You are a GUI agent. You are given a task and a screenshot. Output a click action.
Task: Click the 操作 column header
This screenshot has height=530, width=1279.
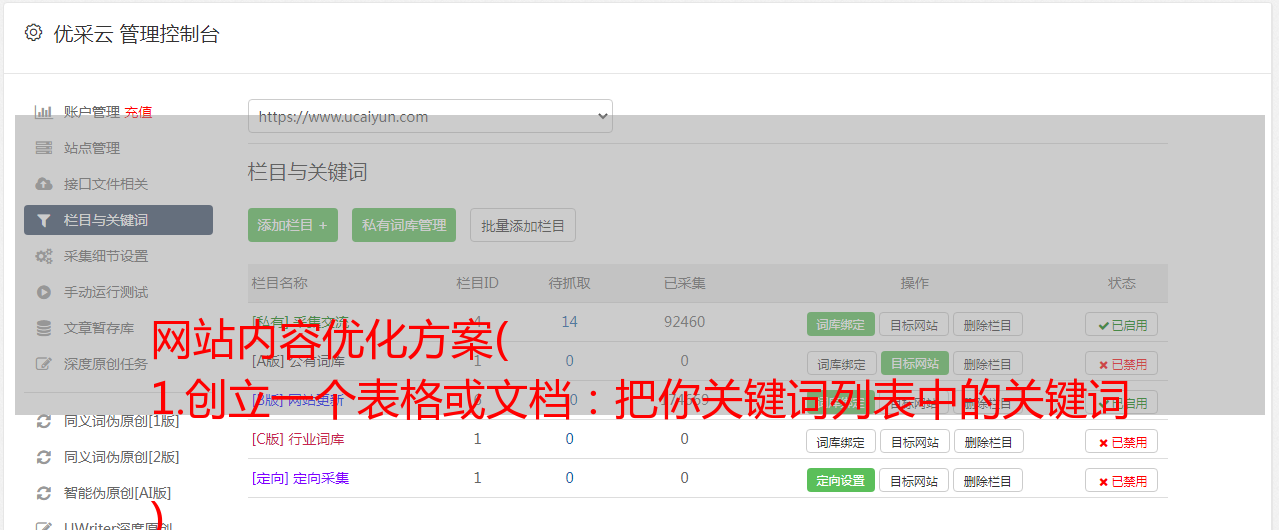914,283
